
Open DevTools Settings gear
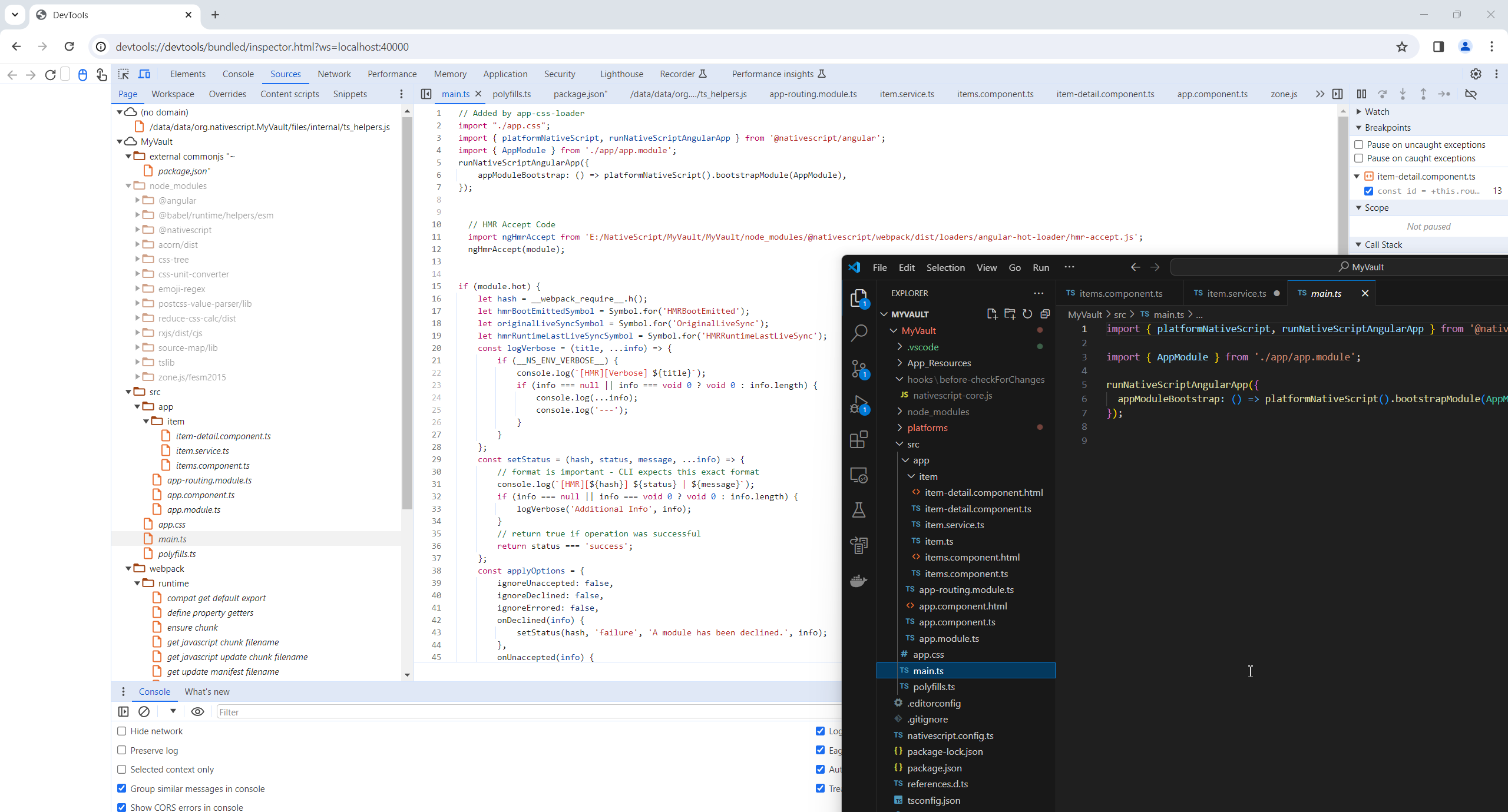[x=1476, y=74]
